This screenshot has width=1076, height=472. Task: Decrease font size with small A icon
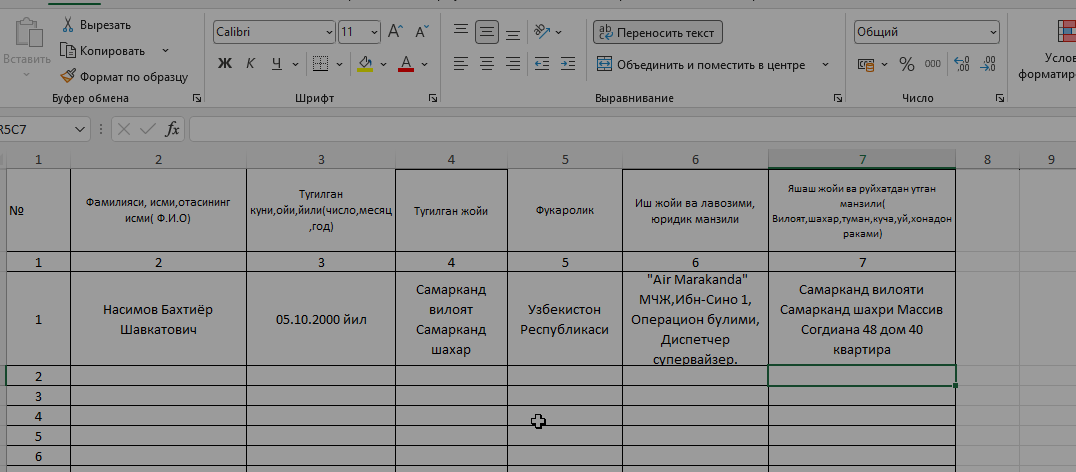[421, 32]
